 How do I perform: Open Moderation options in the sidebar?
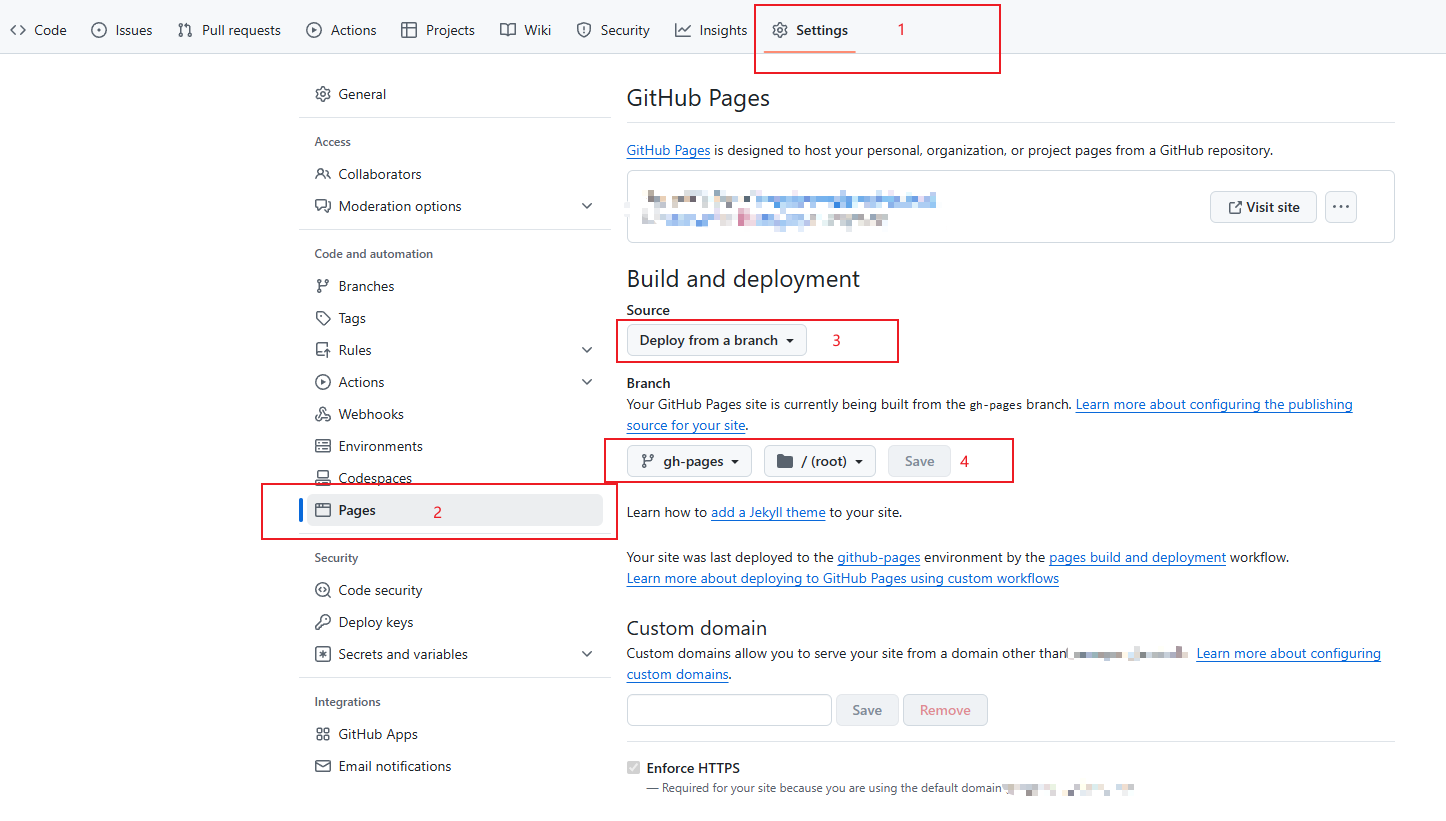(x=455, y=206)
